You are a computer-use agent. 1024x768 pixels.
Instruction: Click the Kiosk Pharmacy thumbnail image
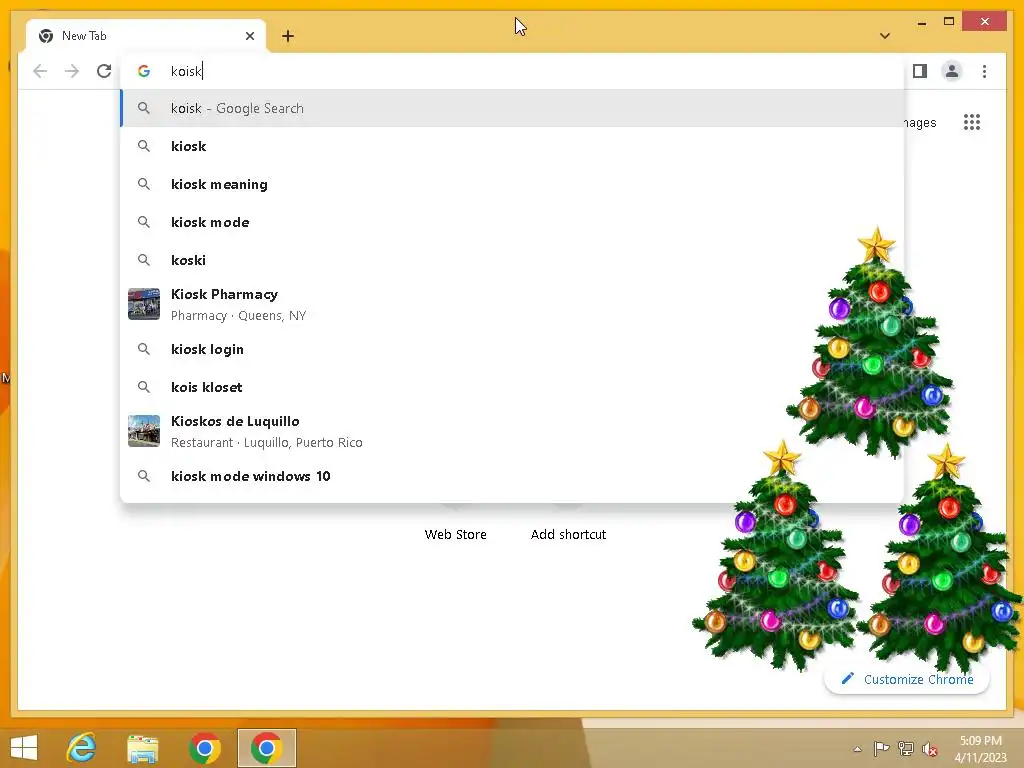[x=144, y=304]
